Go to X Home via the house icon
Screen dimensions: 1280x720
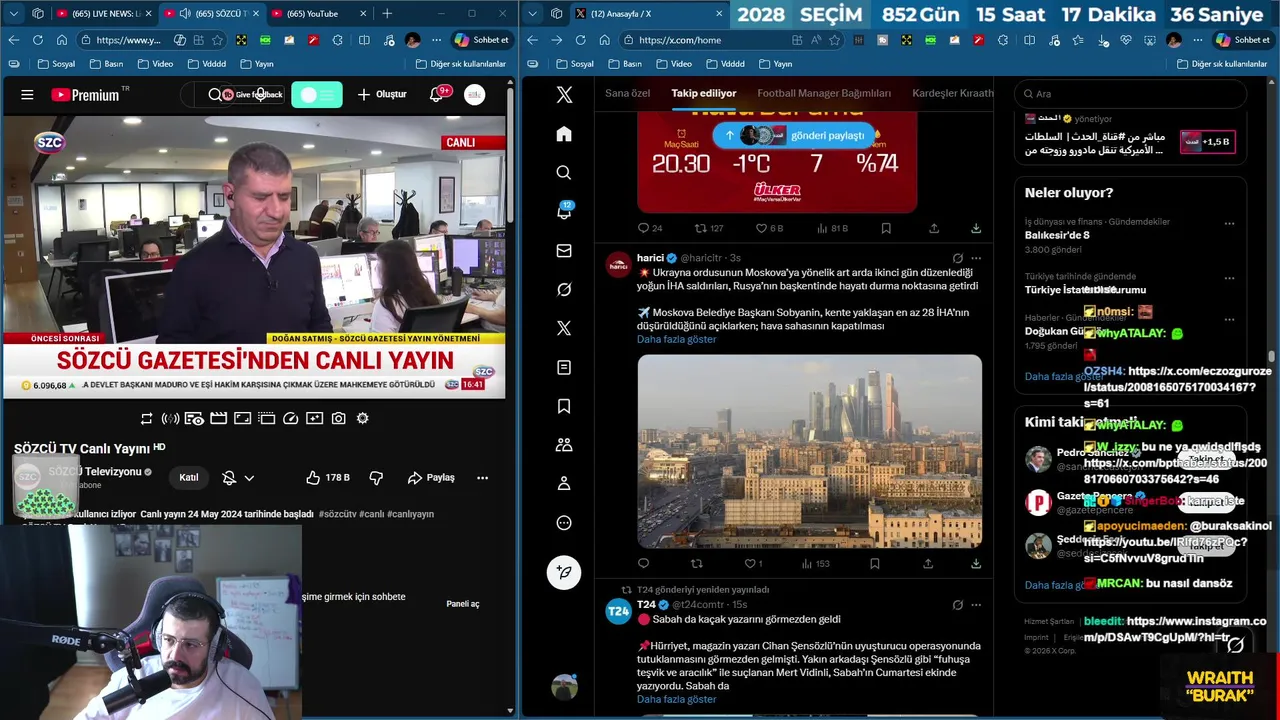tap(564, 134)
